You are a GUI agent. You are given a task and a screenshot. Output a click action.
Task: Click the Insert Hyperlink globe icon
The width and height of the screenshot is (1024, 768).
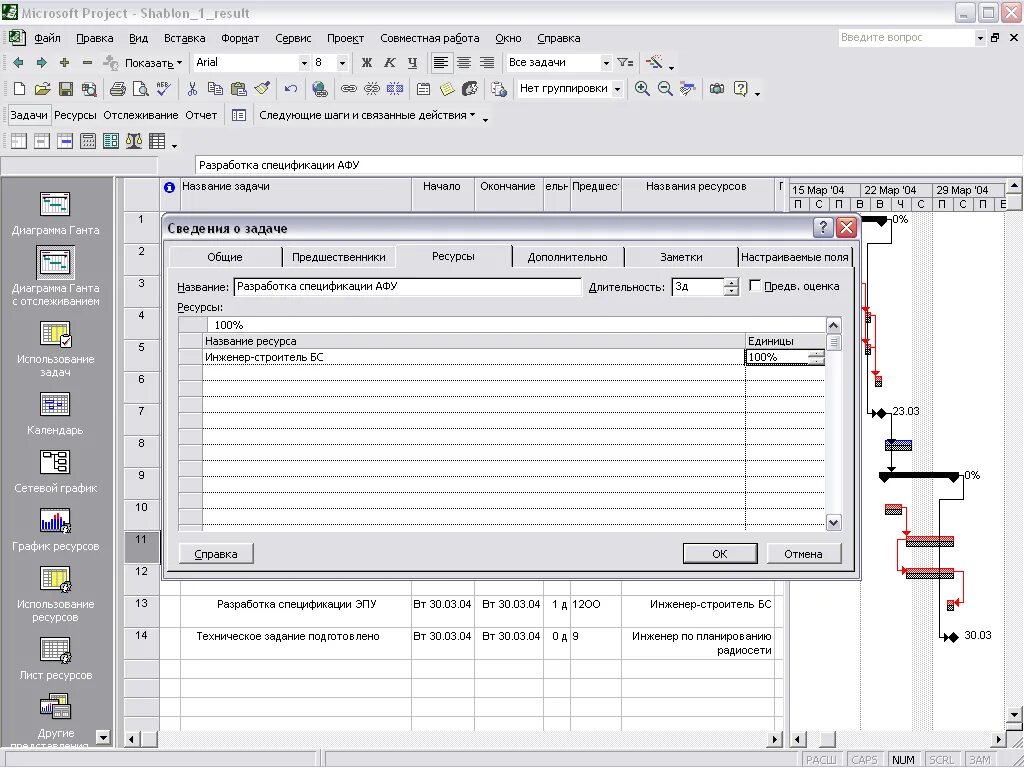pos(319,89)
